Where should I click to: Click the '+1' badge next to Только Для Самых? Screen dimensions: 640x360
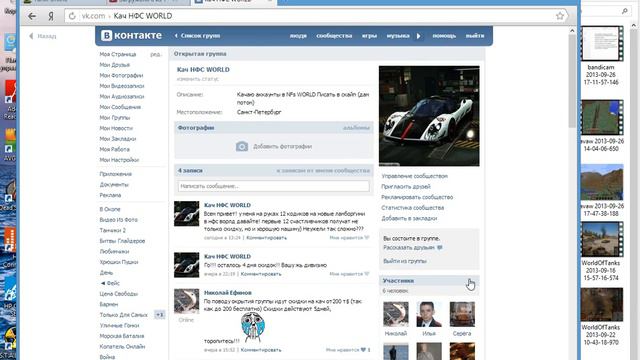160,315
